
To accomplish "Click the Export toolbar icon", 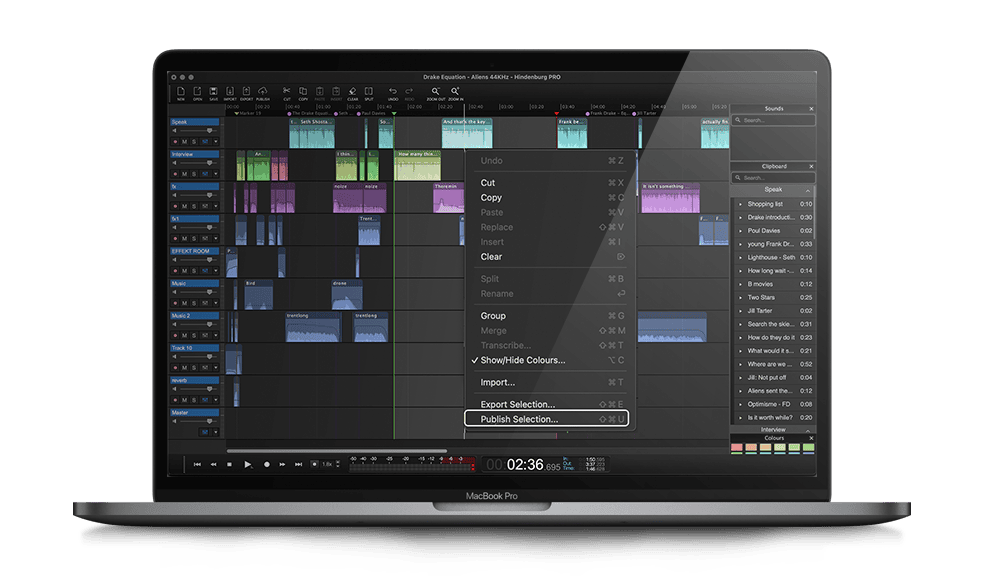I will pyautogui.click(x=246, y=92).
